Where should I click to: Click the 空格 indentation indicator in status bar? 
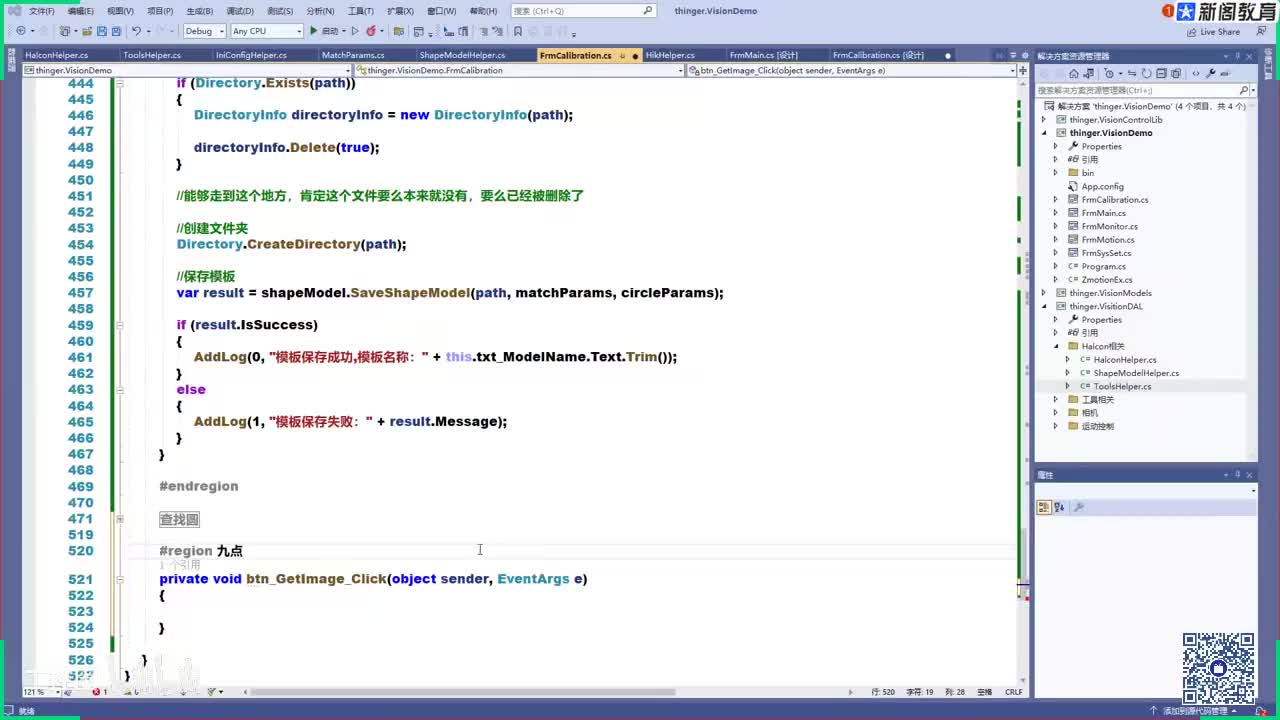point(985,692)
